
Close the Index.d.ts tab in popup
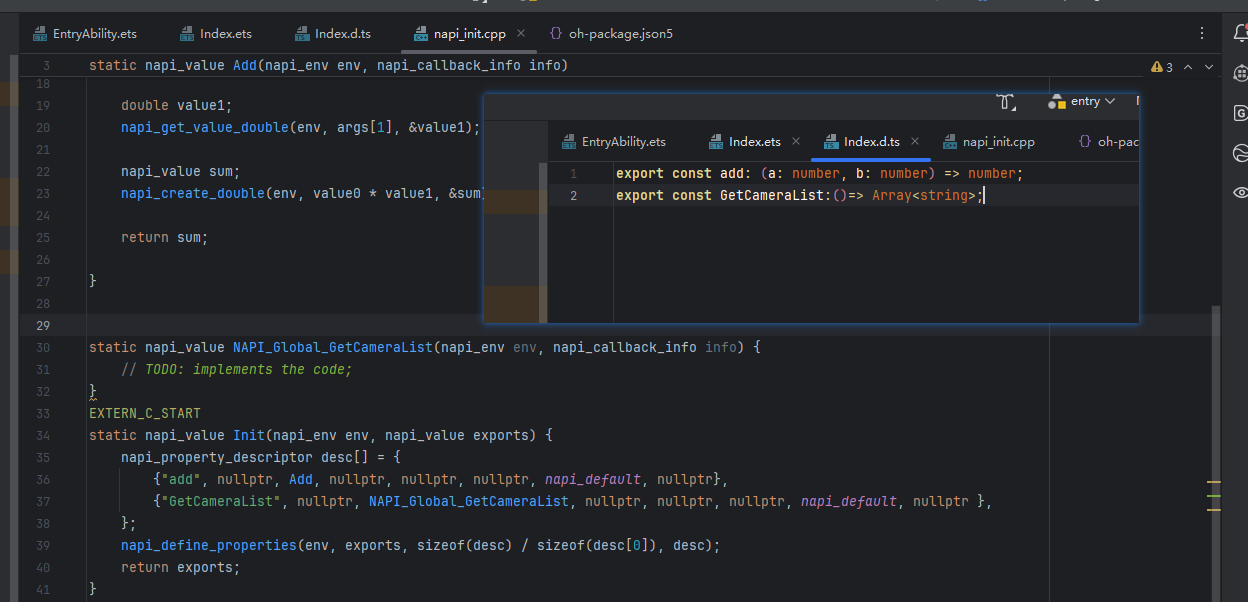(x=914, y=142)
